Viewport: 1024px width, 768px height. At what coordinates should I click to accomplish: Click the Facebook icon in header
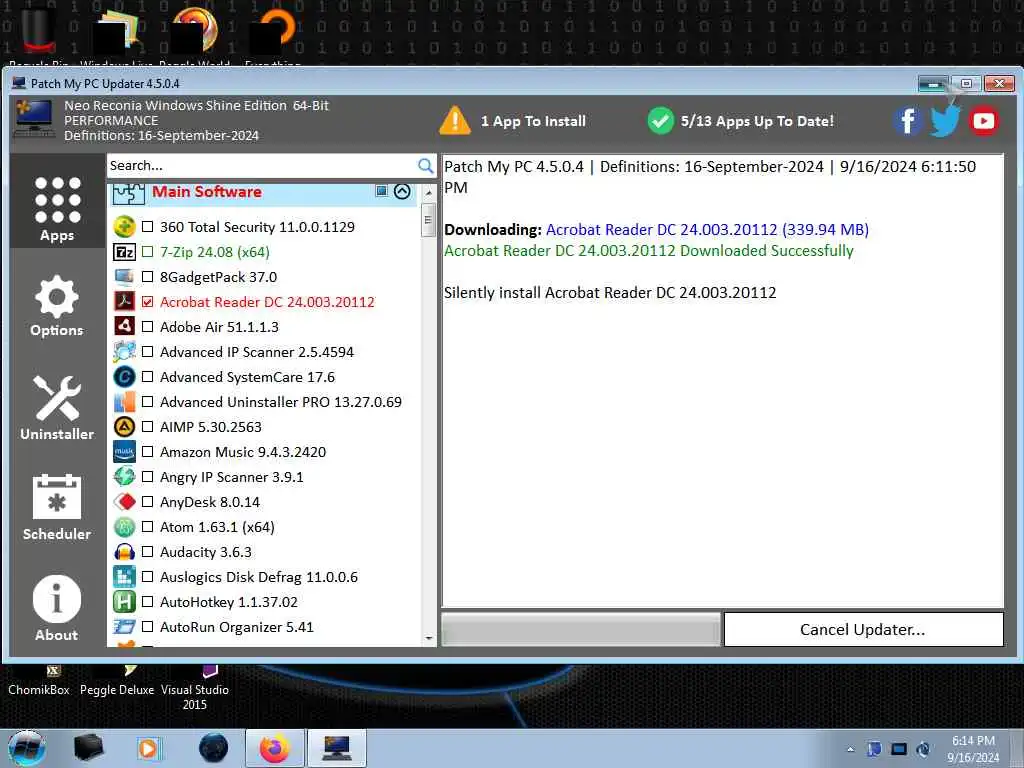[908, 121]
